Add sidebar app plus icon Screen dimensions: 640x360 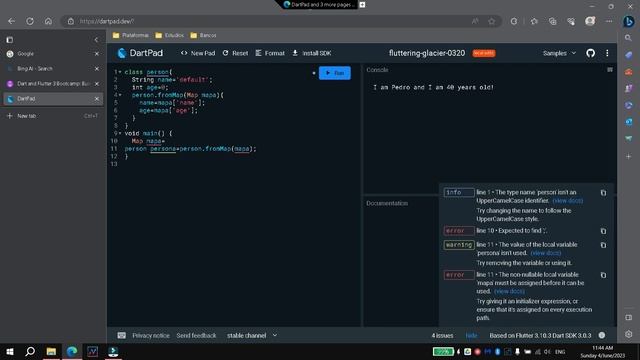tap(629, 156)
